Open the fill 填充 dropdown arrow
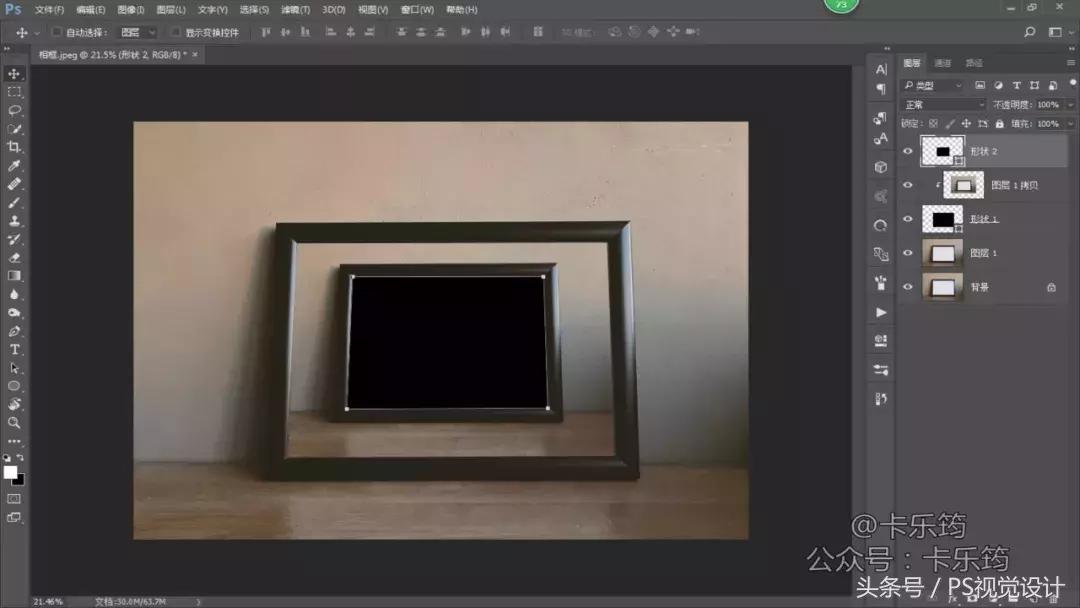 pos(1070,124)
